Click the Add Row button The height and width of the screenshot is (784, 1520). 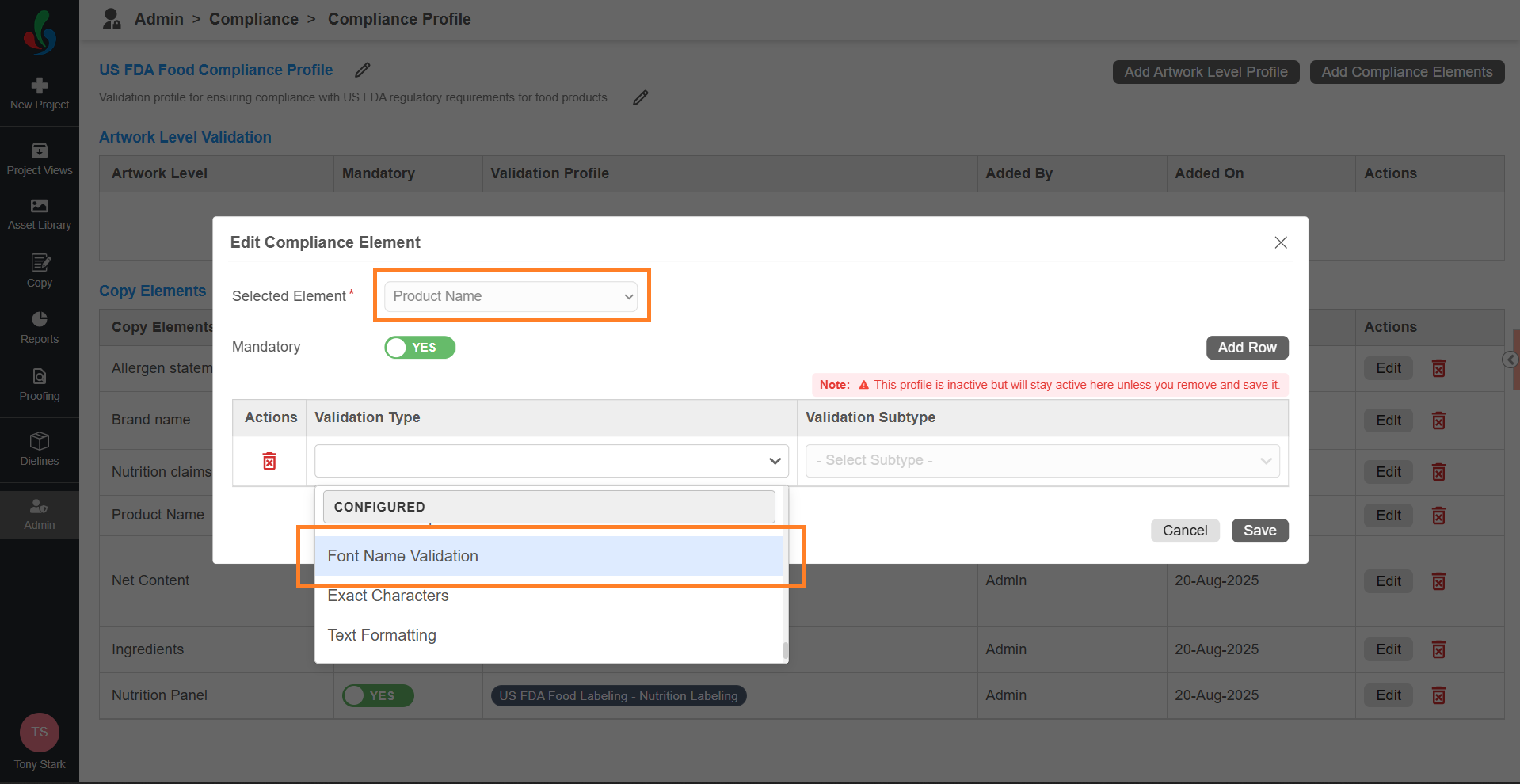(1247, 348)
